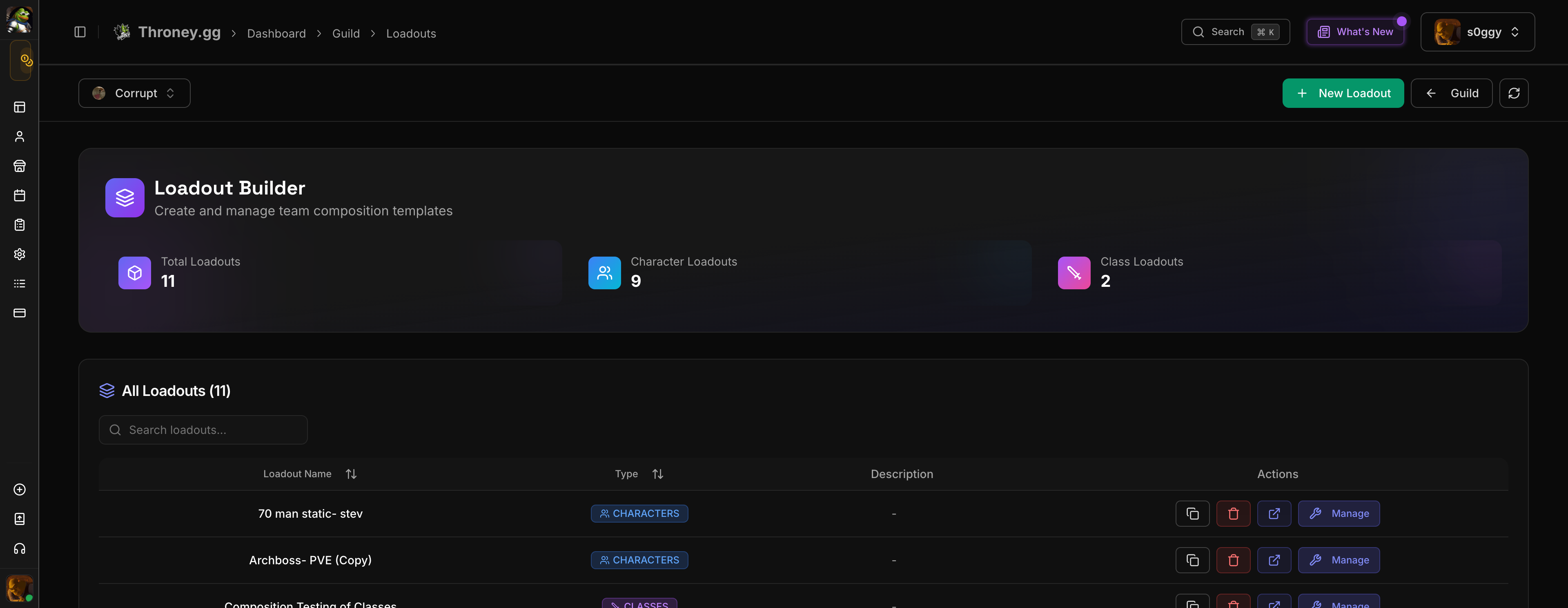Duplicate the Archboss- PVE (Copy) loadout
The height and width of the screenshot is (608, 1568).
(1192, 561)
